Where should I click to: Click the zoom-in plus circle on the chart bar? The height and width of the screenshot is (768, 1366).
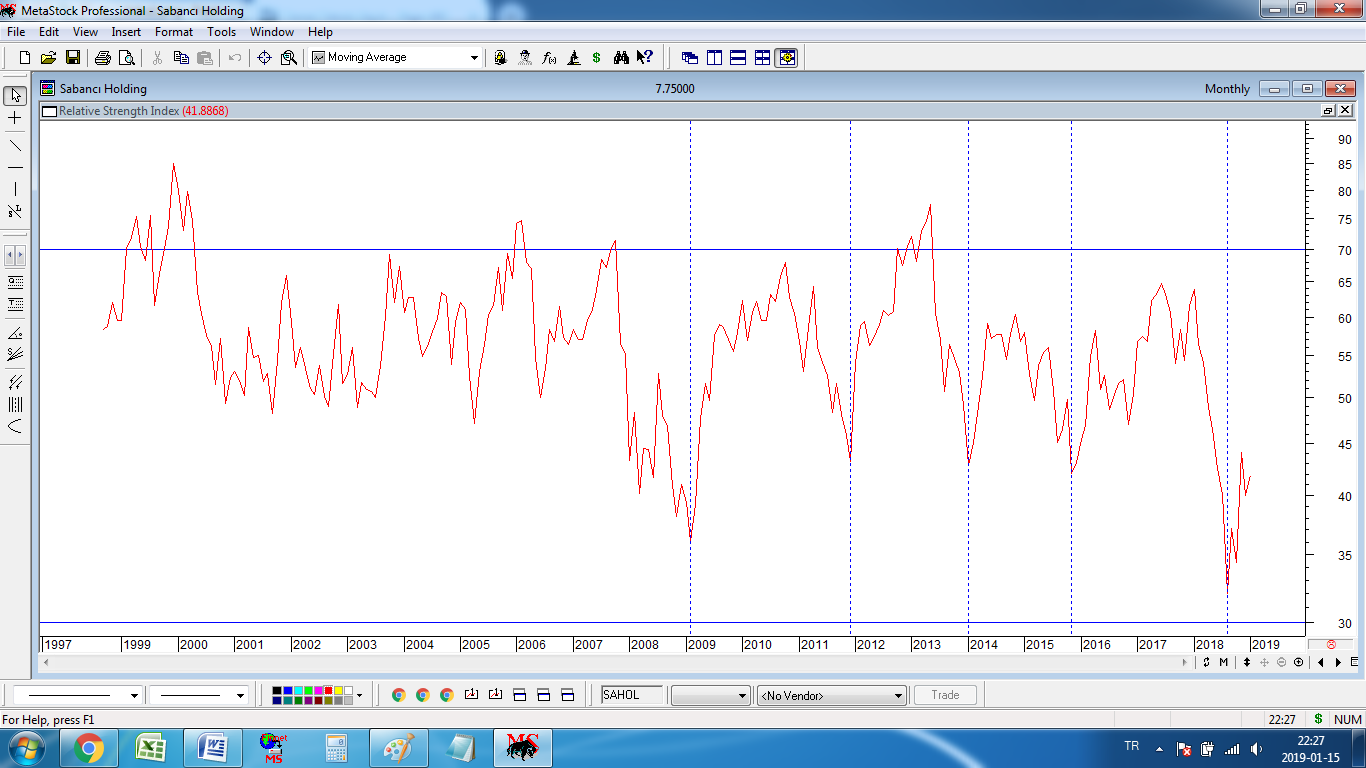1298,662
